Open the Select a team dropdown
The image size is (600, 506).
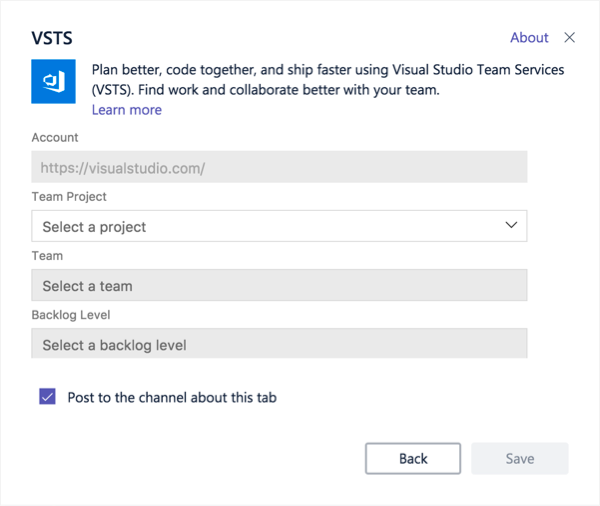click(279, 285)
